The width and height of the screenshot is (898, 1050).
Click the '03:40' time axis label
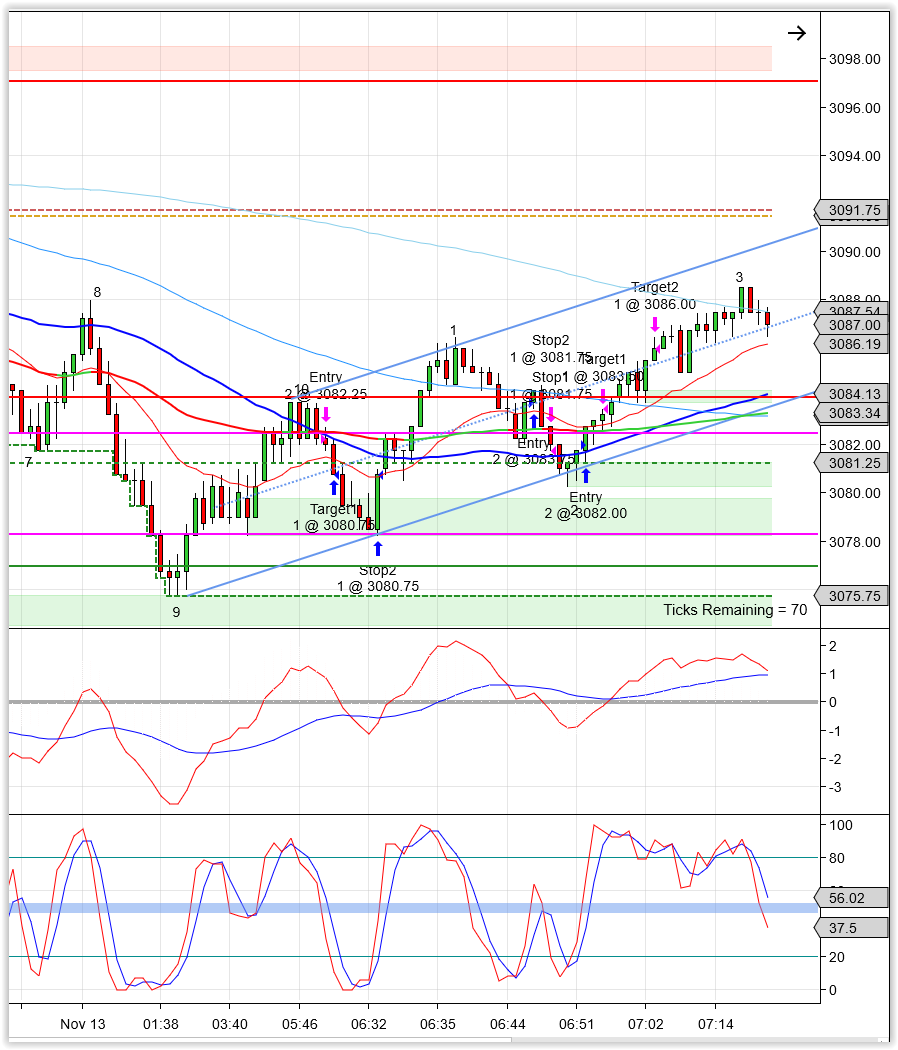(x=230, y=1025)
